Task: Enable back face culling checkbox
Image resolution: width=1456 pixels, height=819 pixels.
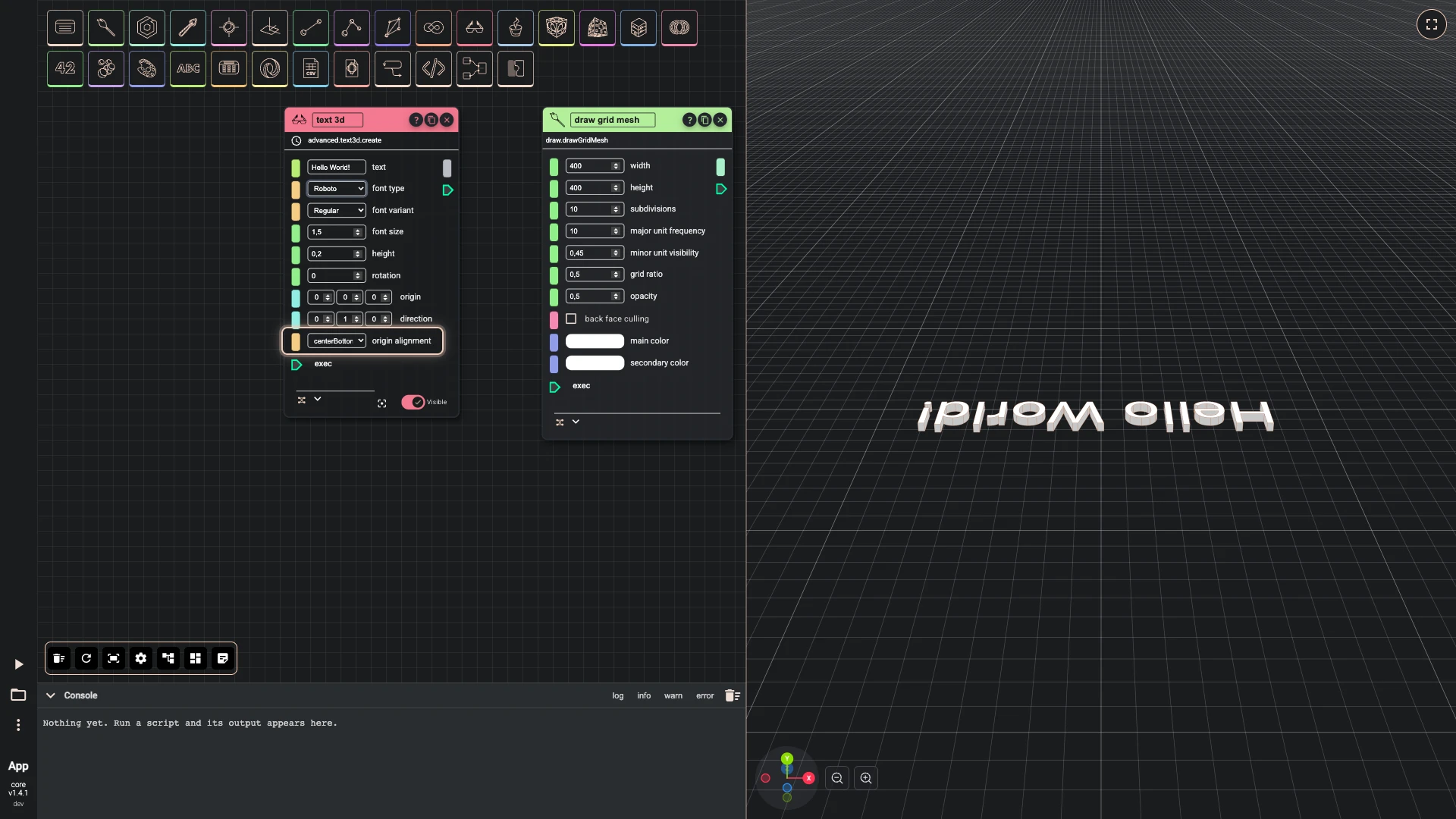Action: click(x=571, y=318)
